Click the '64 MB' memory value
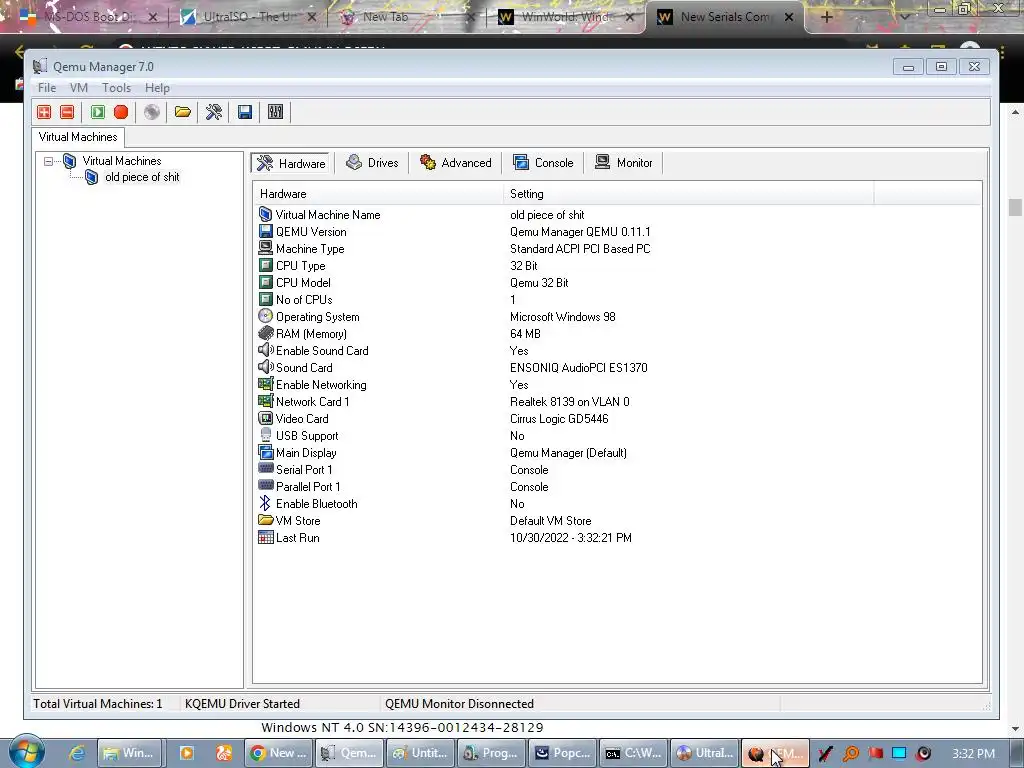 point(525,334)
